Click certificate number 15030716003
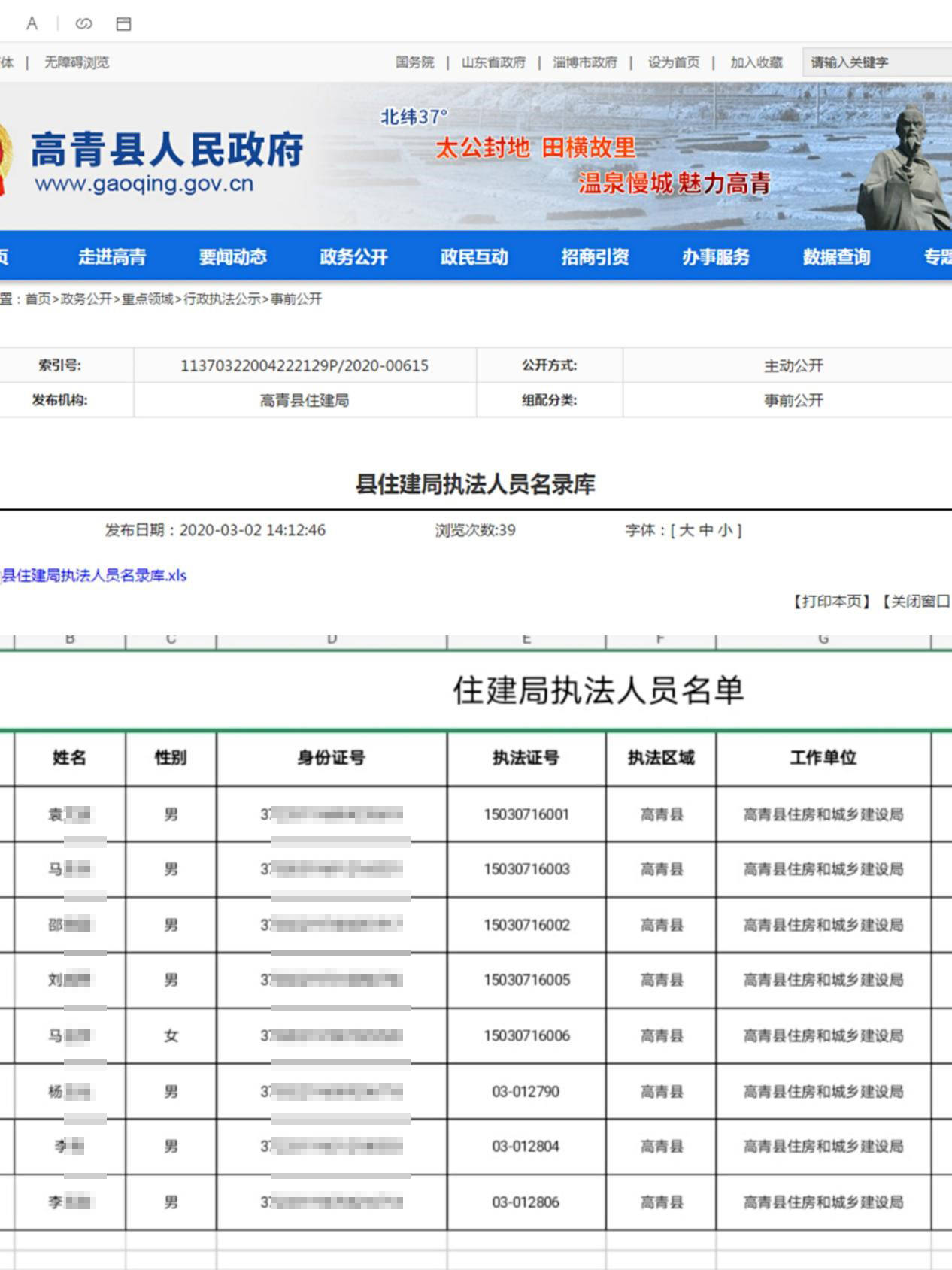 tap(526, 869)
